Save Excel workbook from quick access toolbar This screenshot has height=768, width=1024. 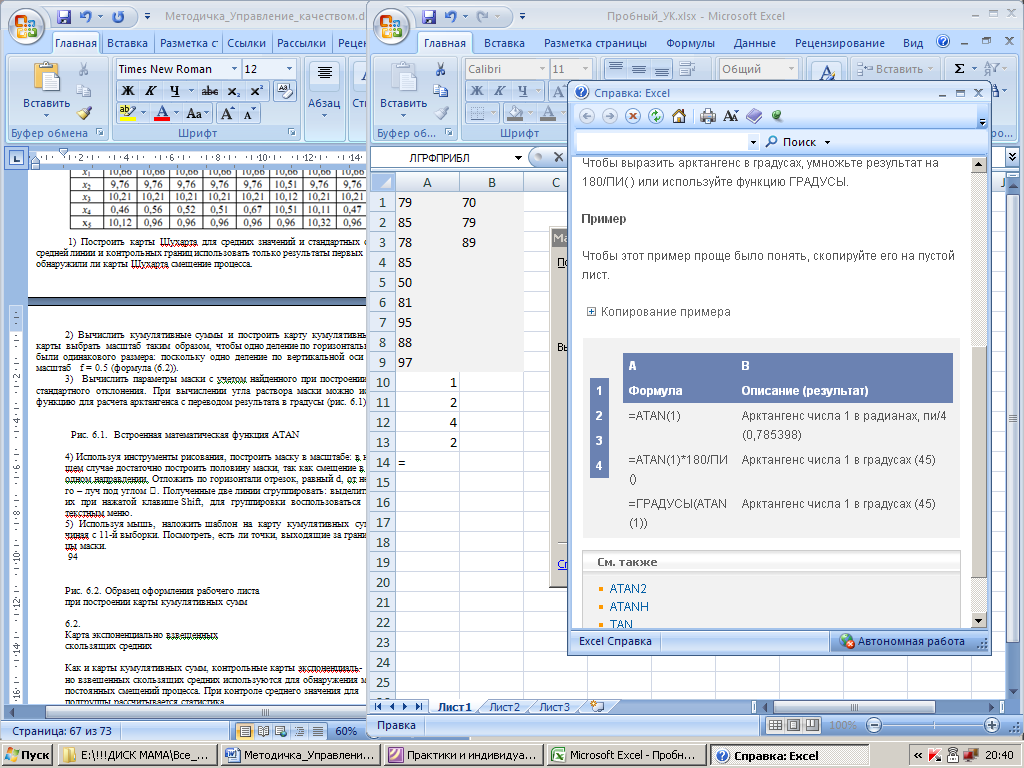tap(428, 16)
